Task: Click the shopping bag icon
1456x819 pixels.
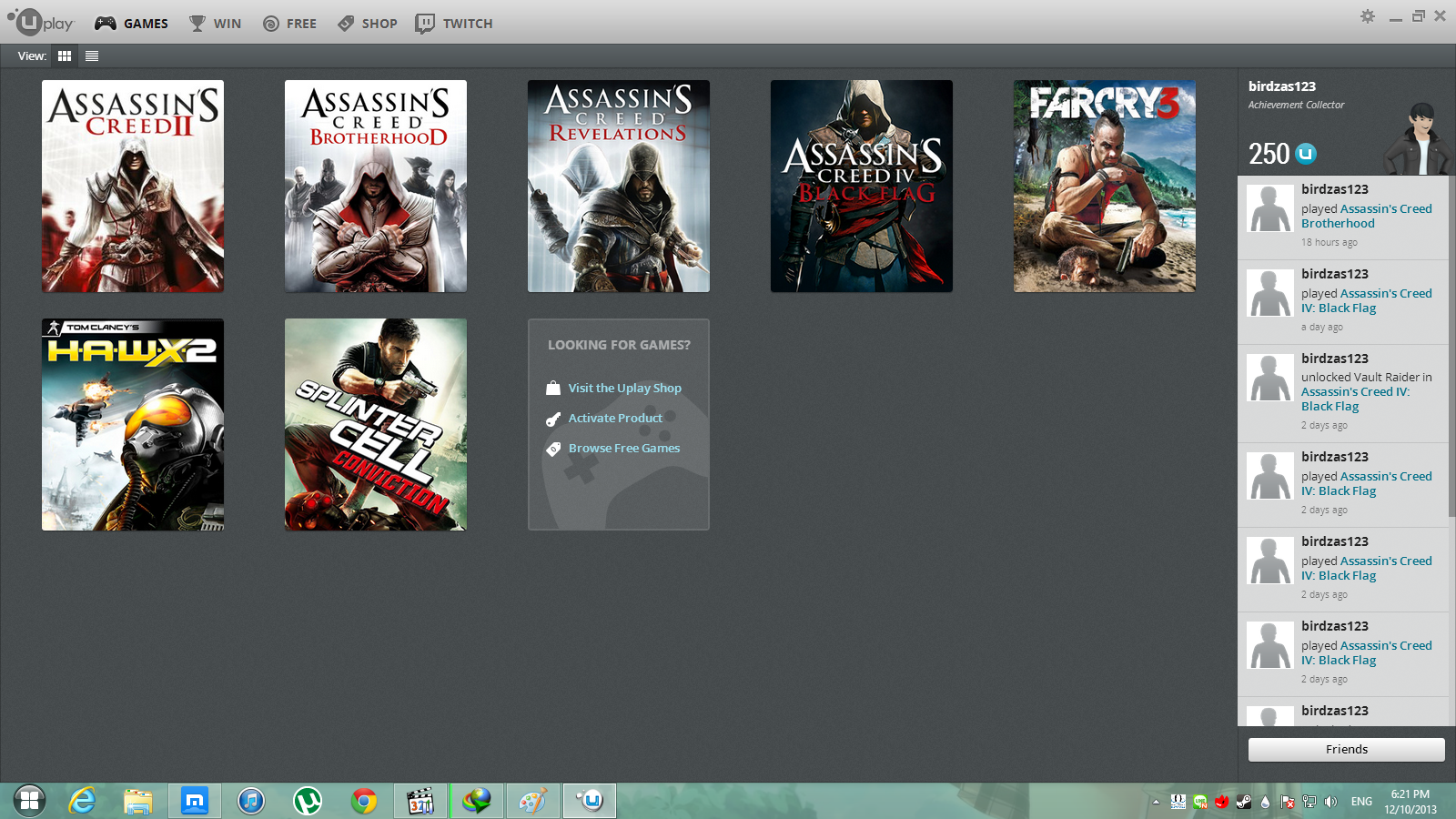Action: [x=553, y=389]
